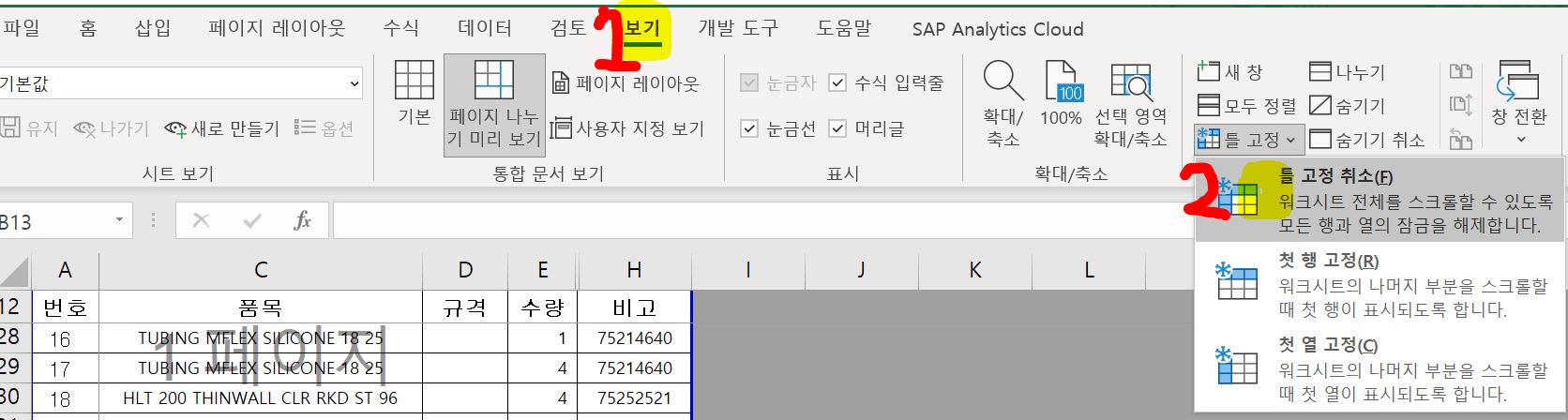
Task: Toggle the 수식 입력줄 checkbox
Action: click(x=838, y=83)
